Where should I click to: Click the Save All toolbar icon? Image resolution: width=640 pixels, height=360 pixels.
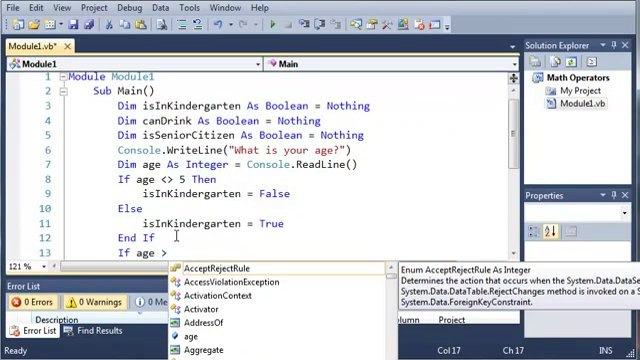coord(89,25)
